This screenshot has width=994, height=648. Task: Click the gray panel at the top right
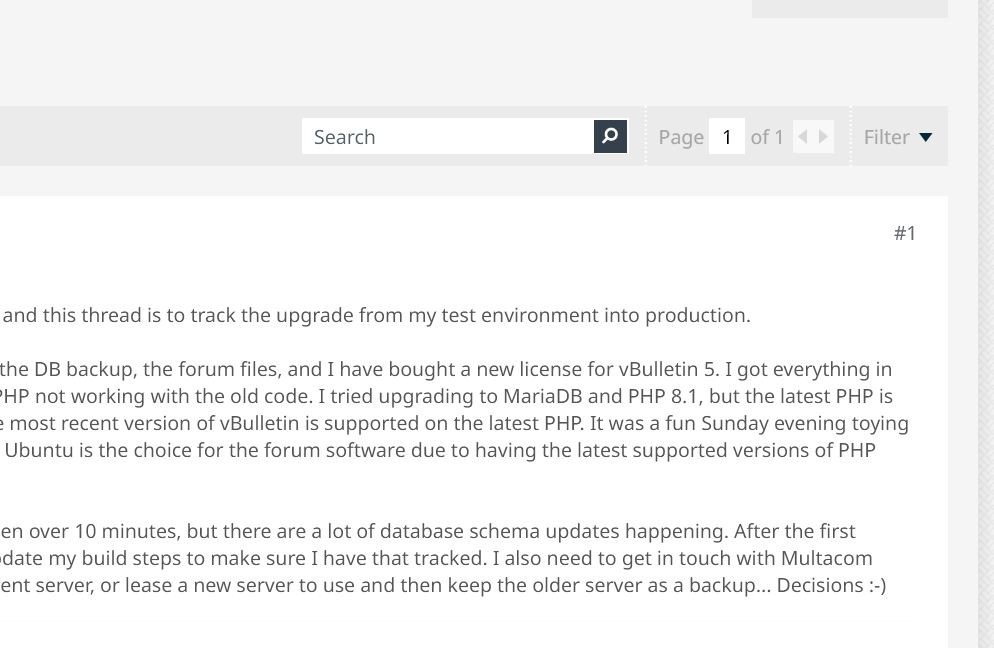click(x=849, y=8)
